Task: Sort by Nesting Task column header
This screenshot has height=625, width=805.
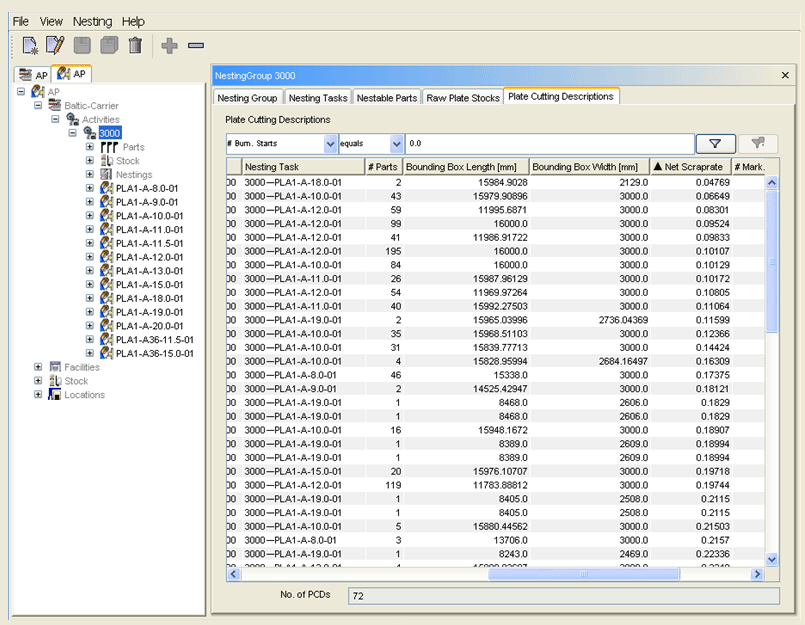Action: (x=303, y=167)
